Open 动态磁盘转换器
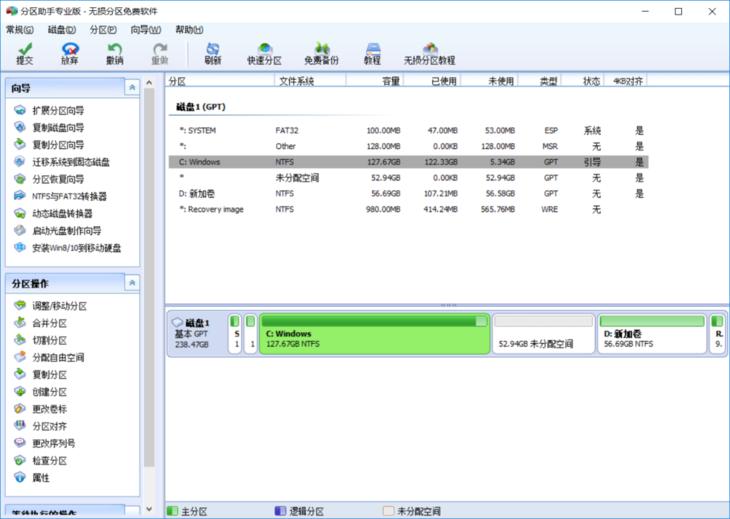 tap(54, 214)
